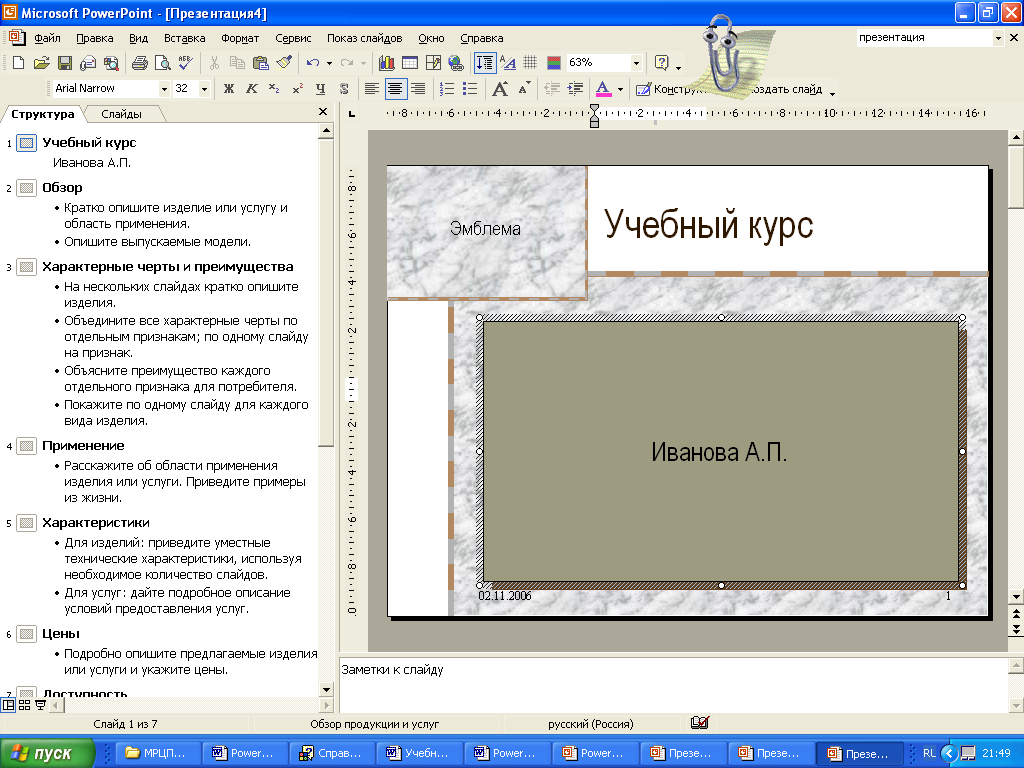
Task: Switch to the Структура tab
Action: tap(42, 114)
